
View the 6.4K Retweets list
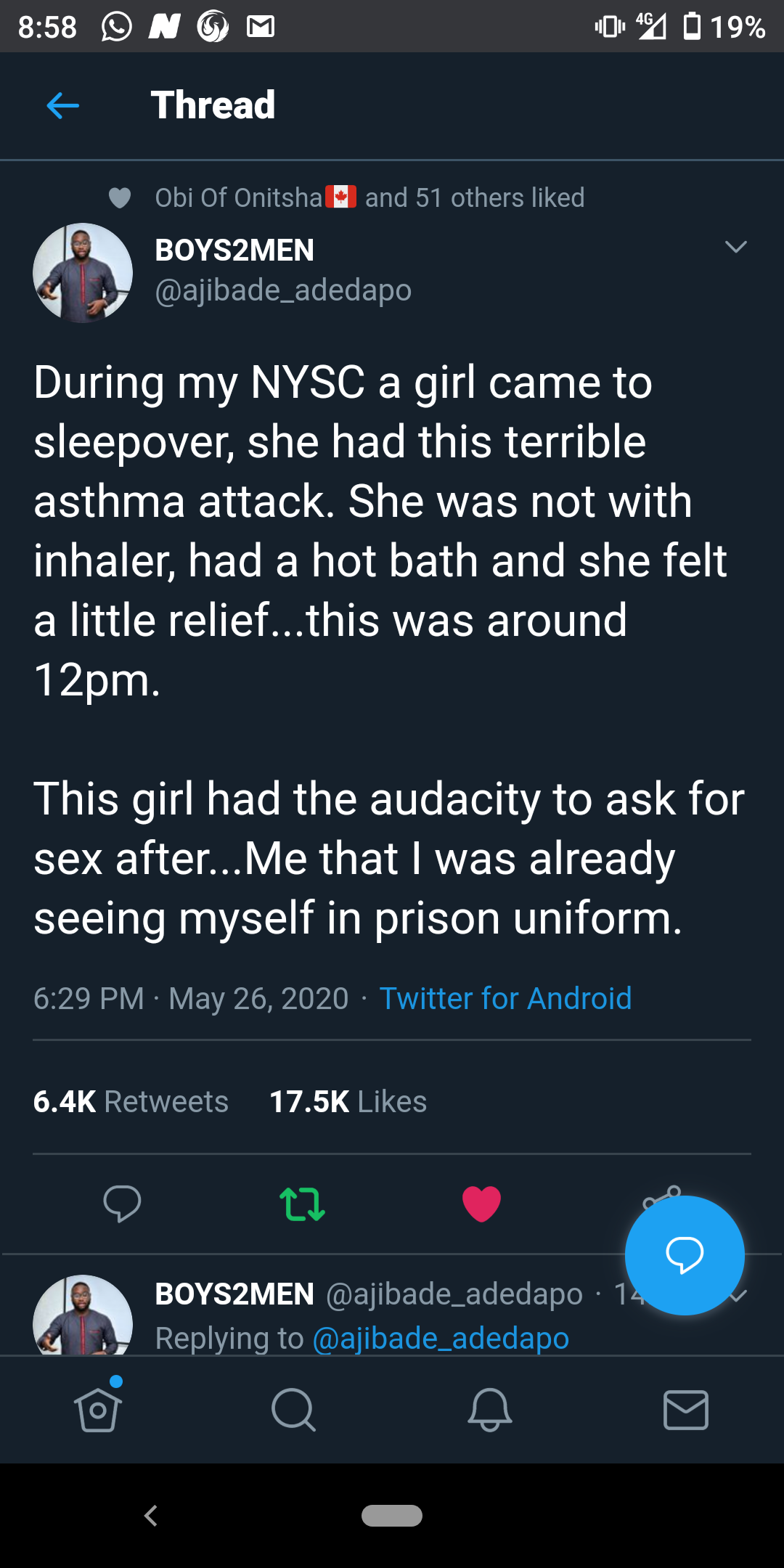coord(131,1102)
